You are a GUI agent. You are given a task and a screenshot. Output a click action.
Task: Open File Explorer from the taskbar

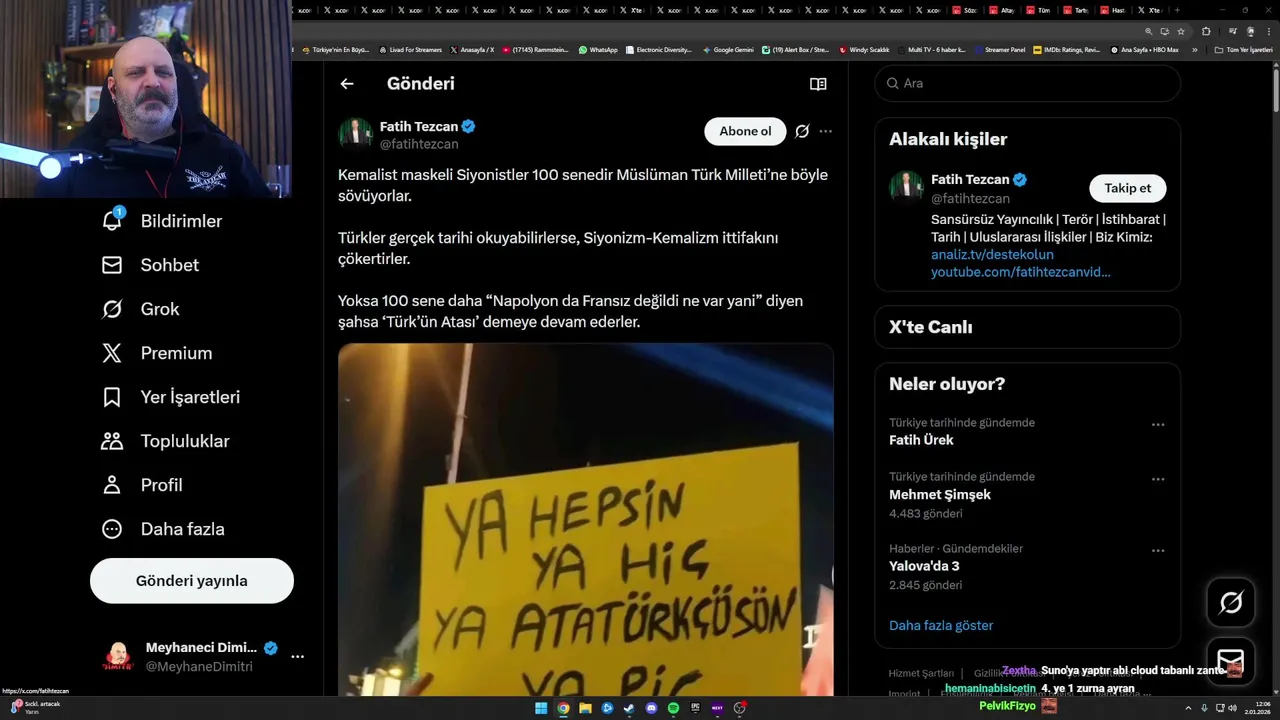(585, 708)
